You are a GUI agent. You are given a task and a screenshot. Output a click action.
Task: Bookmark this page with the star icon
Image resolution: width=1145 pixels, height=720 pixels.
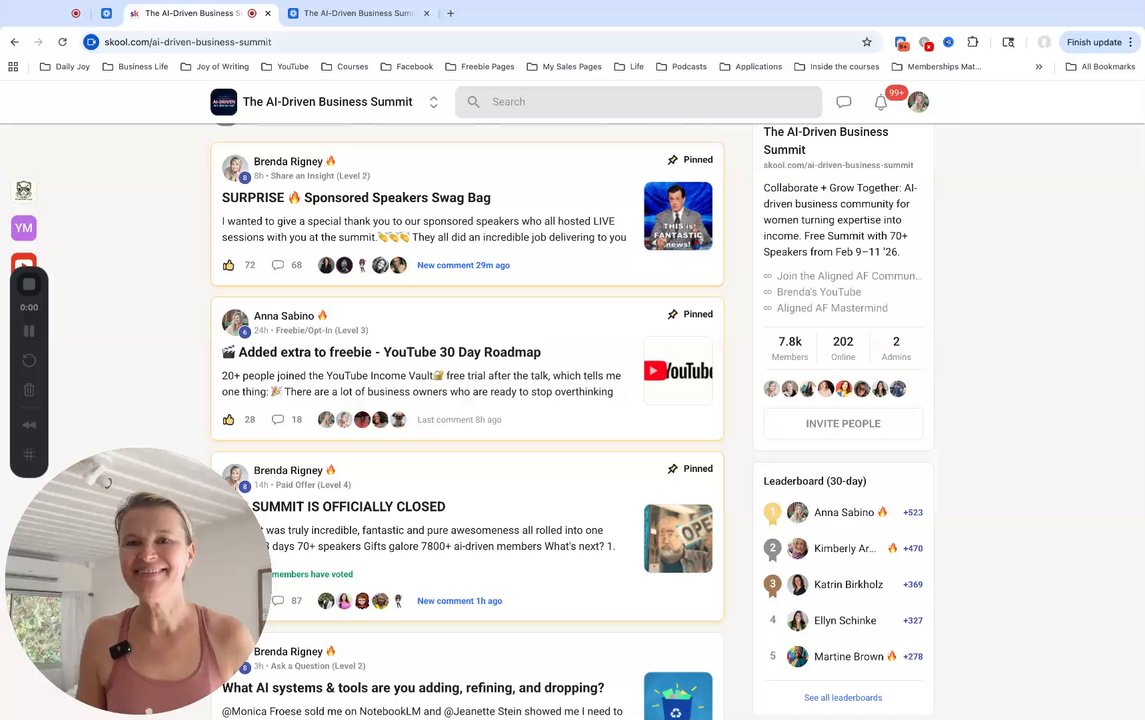click(x=867, y=42)
